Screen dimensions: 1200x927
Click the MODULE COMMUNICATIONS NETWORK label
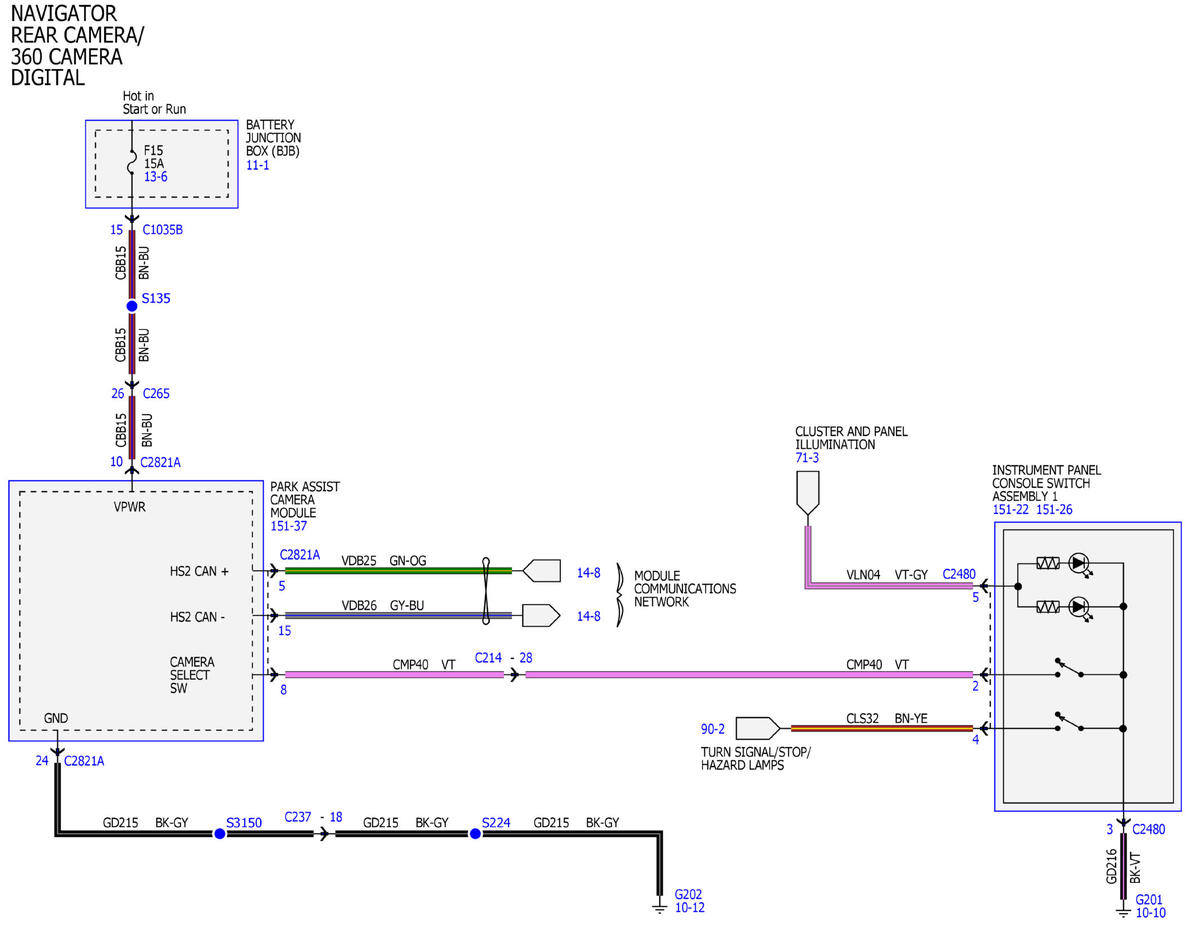[x=685, y=589]
